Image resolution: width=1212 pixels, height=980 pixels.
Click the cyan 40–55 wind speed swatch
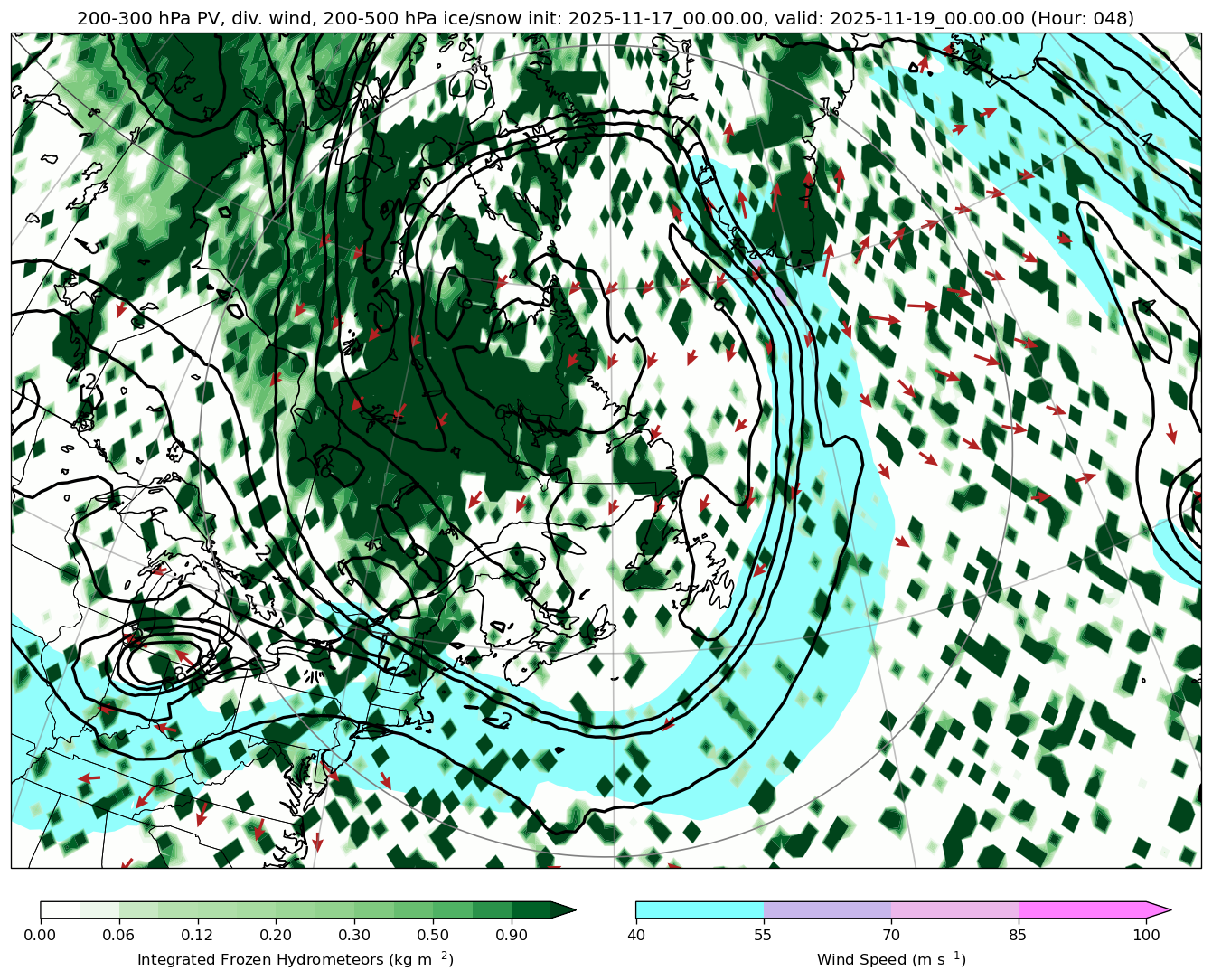700,909
